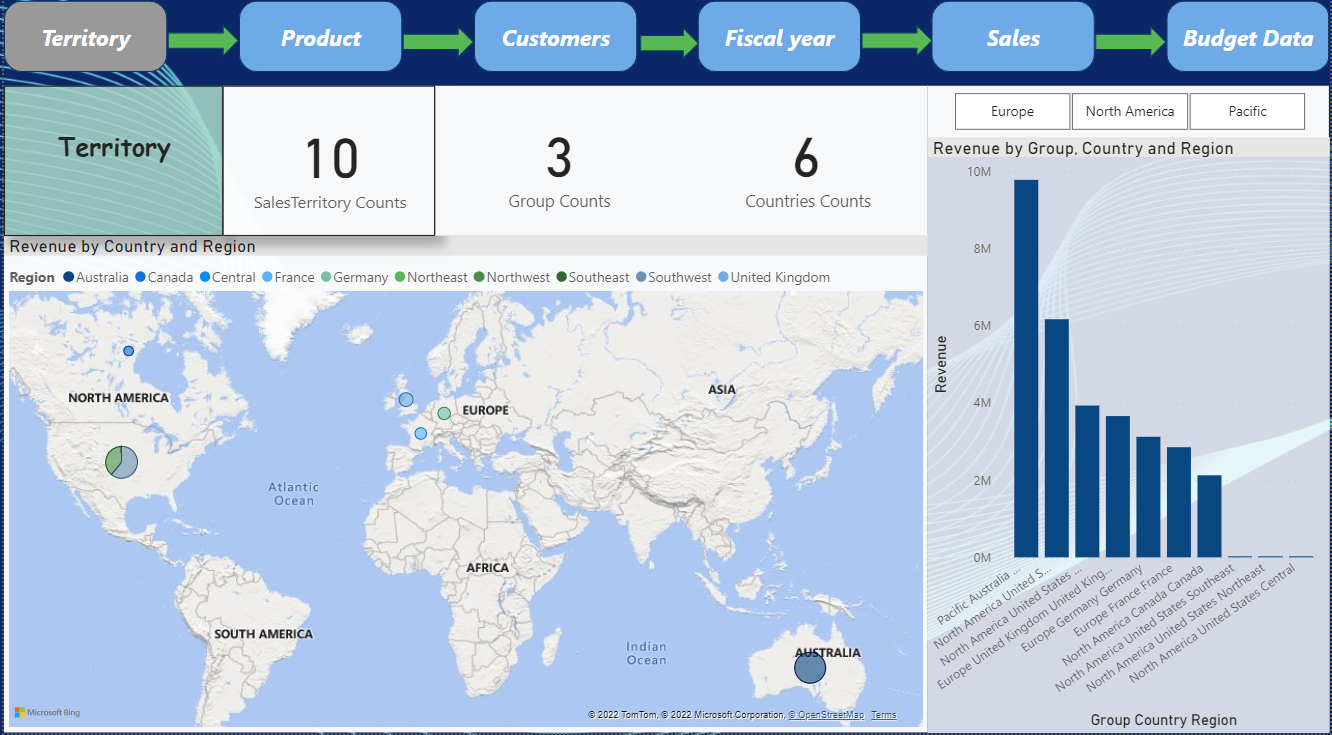This screenshot has height=735, width=1332.
Task: Toggle the France legend item
Action: (x=289, y=277)
